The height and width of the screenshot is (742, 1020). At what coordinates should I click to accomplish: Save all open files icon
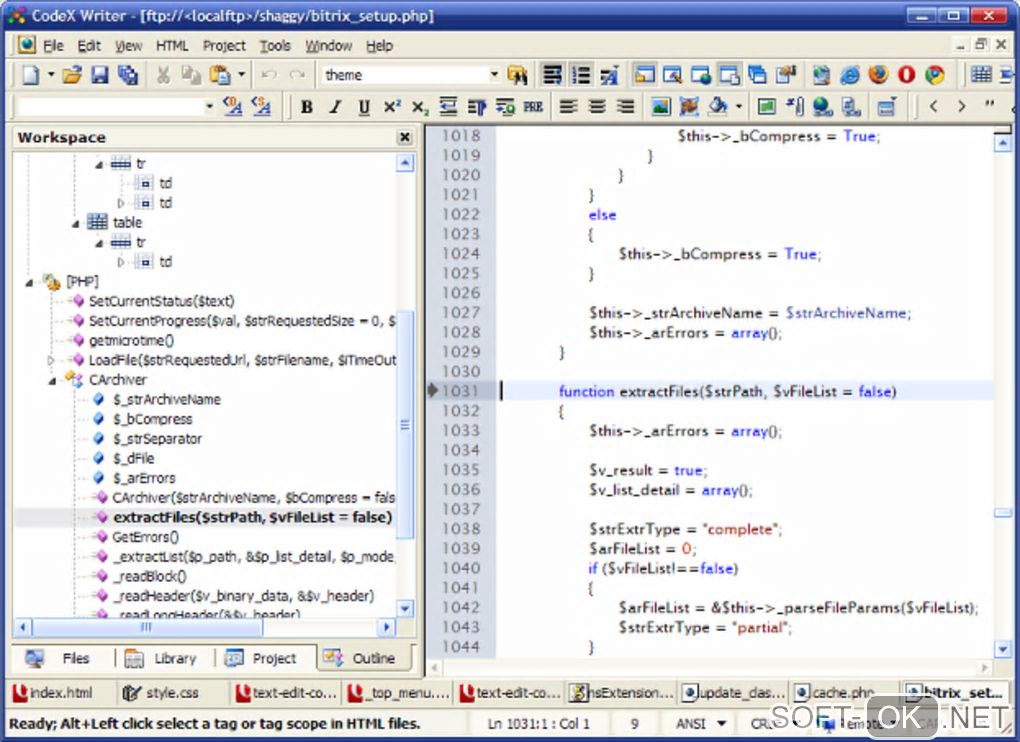coord(128,75)
